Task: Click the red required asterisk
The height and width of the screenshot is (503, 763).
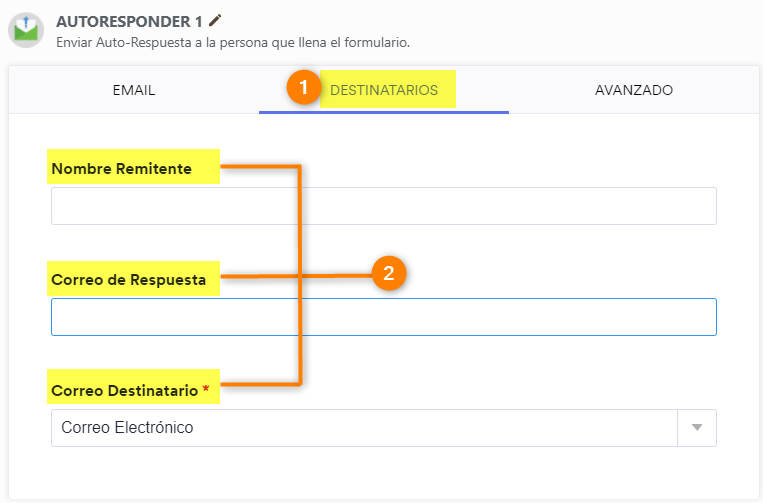Action: tap(206, 389)
